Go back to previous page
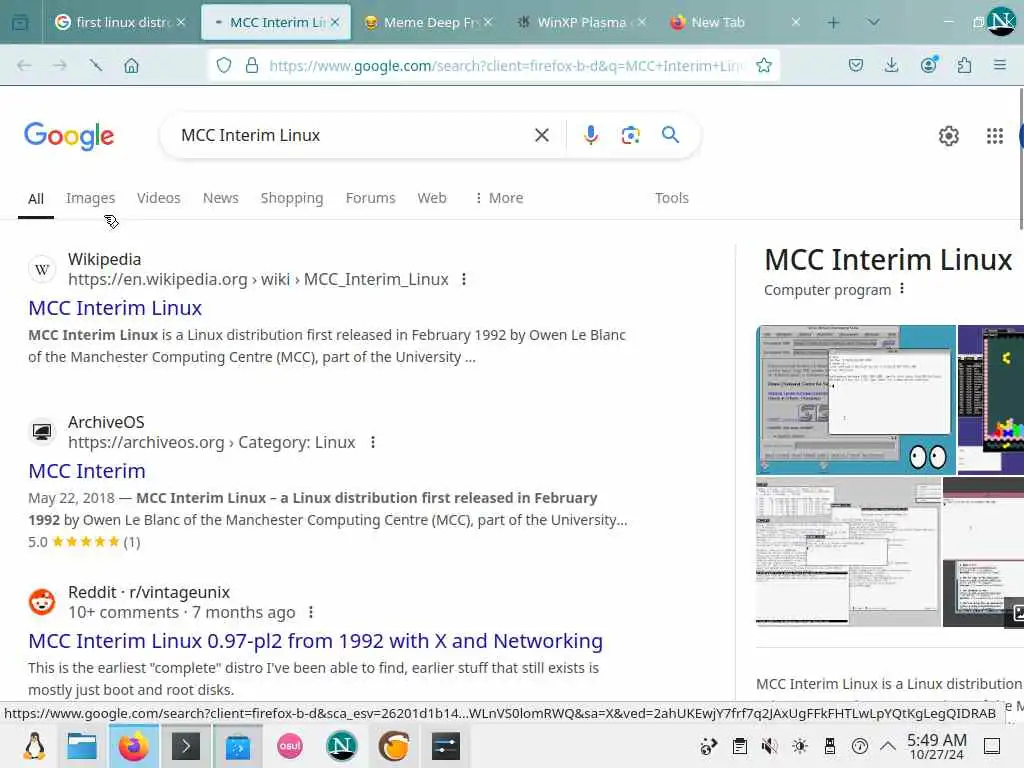The height and width of the screenshot is (768, 1024). 24,65
